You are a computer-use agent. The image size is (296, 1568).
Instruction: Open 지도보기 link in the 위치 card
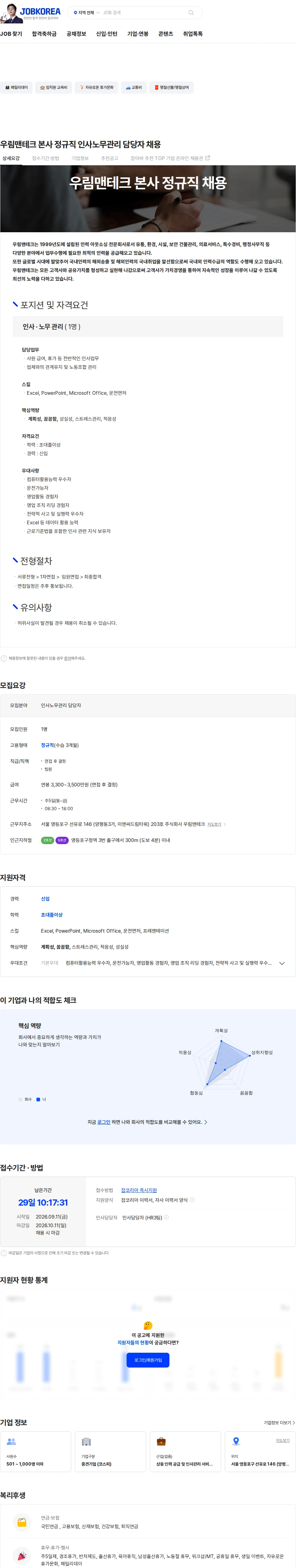tap(283, 1440)
